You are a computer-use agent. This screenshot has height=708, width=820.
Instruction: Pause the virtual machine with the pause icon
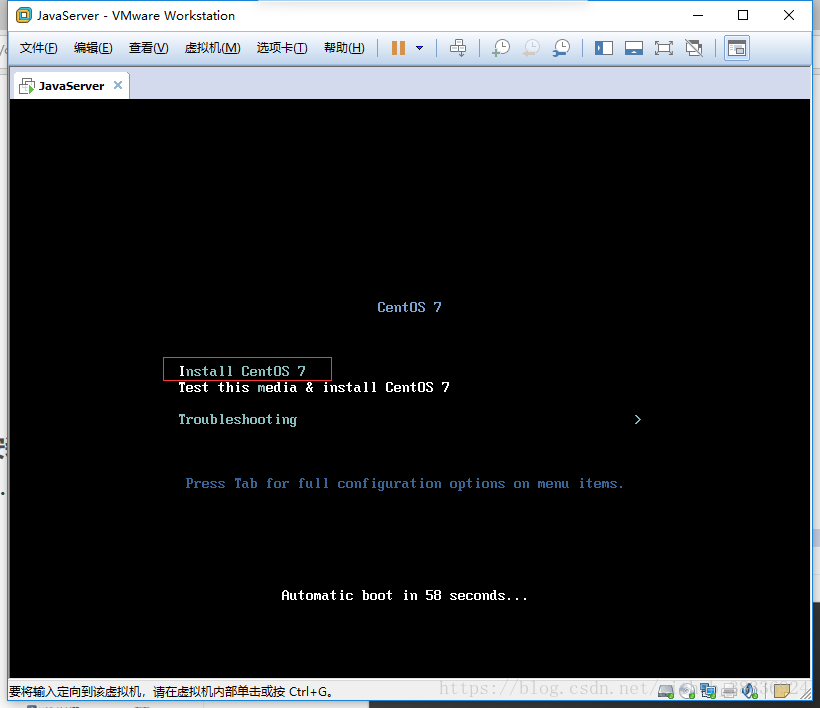398,48
